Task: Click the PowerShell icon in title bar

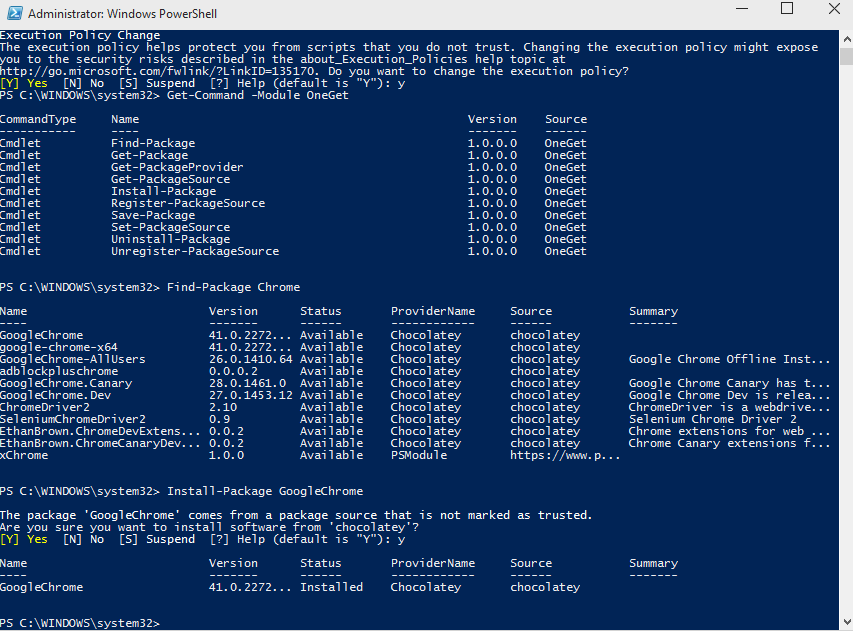Action: [x=15, y=13]
